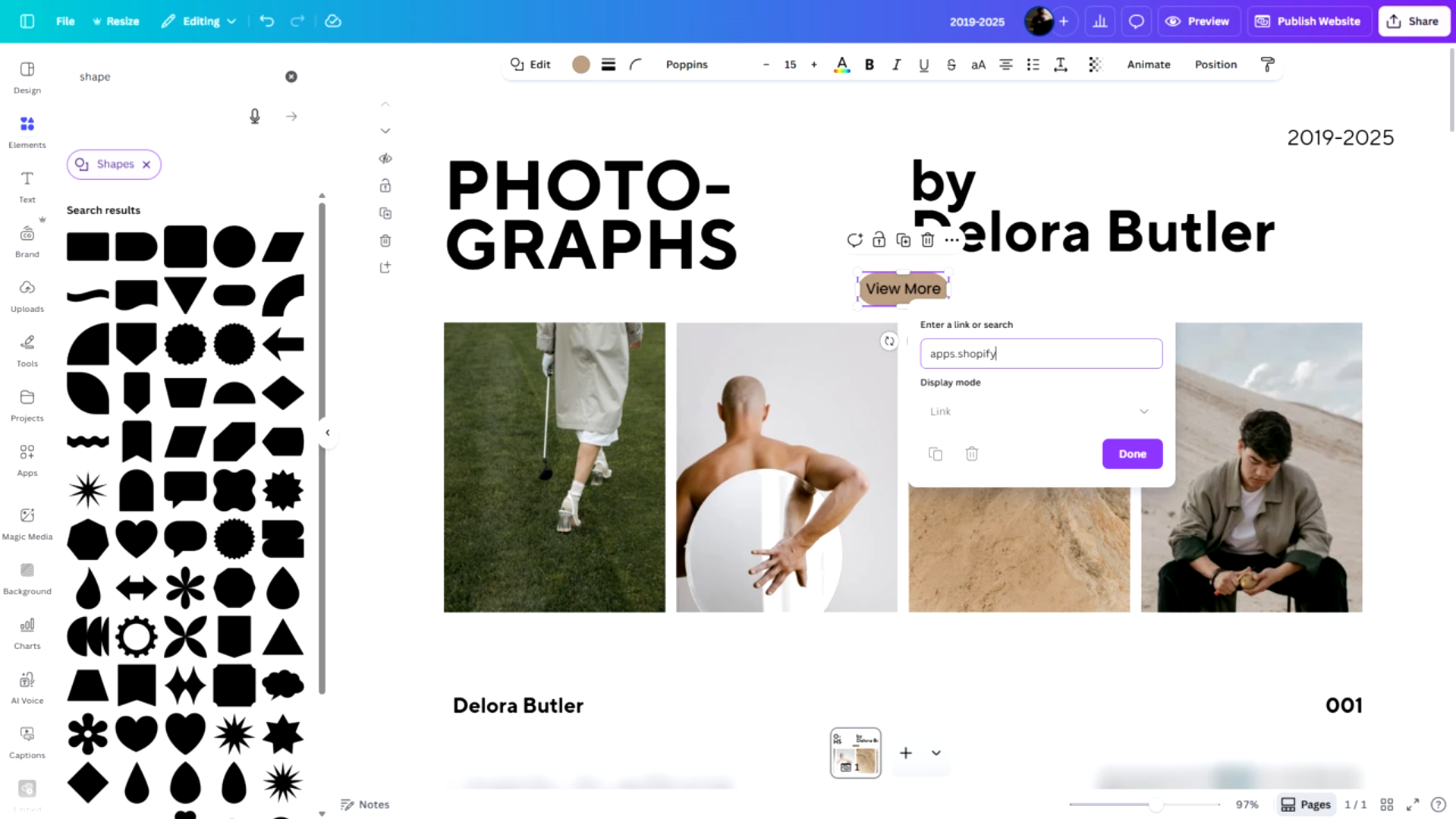Open the Elements panel in the sidebar
1456x819 pixels.
(x=27, y=131)
